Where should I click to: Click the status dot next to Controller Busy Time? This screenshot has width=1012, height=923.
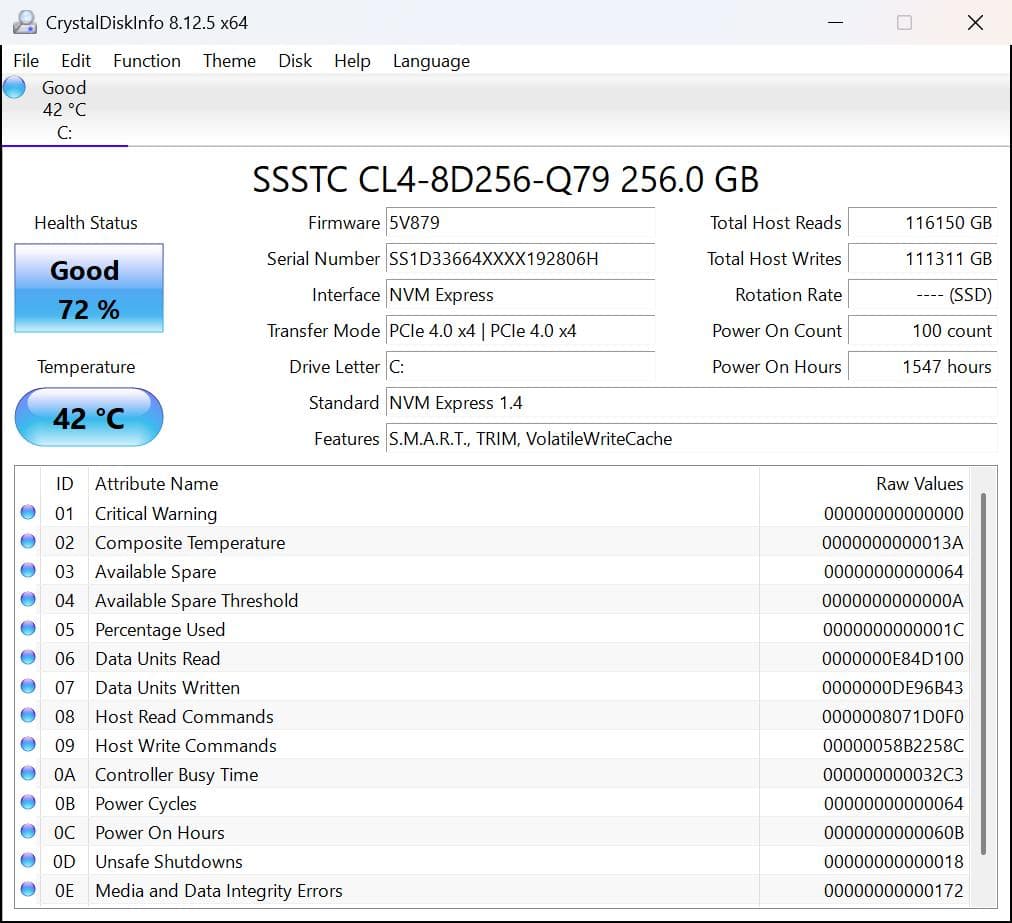(x=28, y=774)
